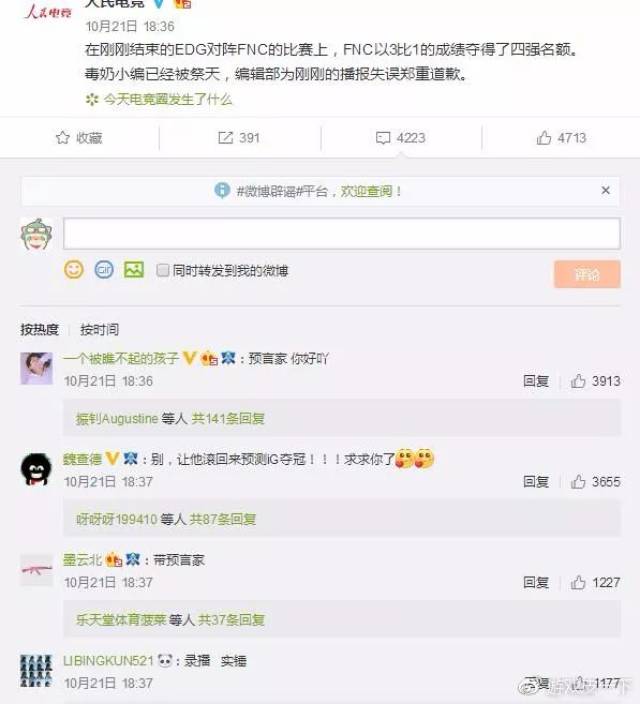Close the 微博辟谣 notice banner
The width and height of the screenshot is (640, 704).
pyautogui.click(x=605, y=190)
